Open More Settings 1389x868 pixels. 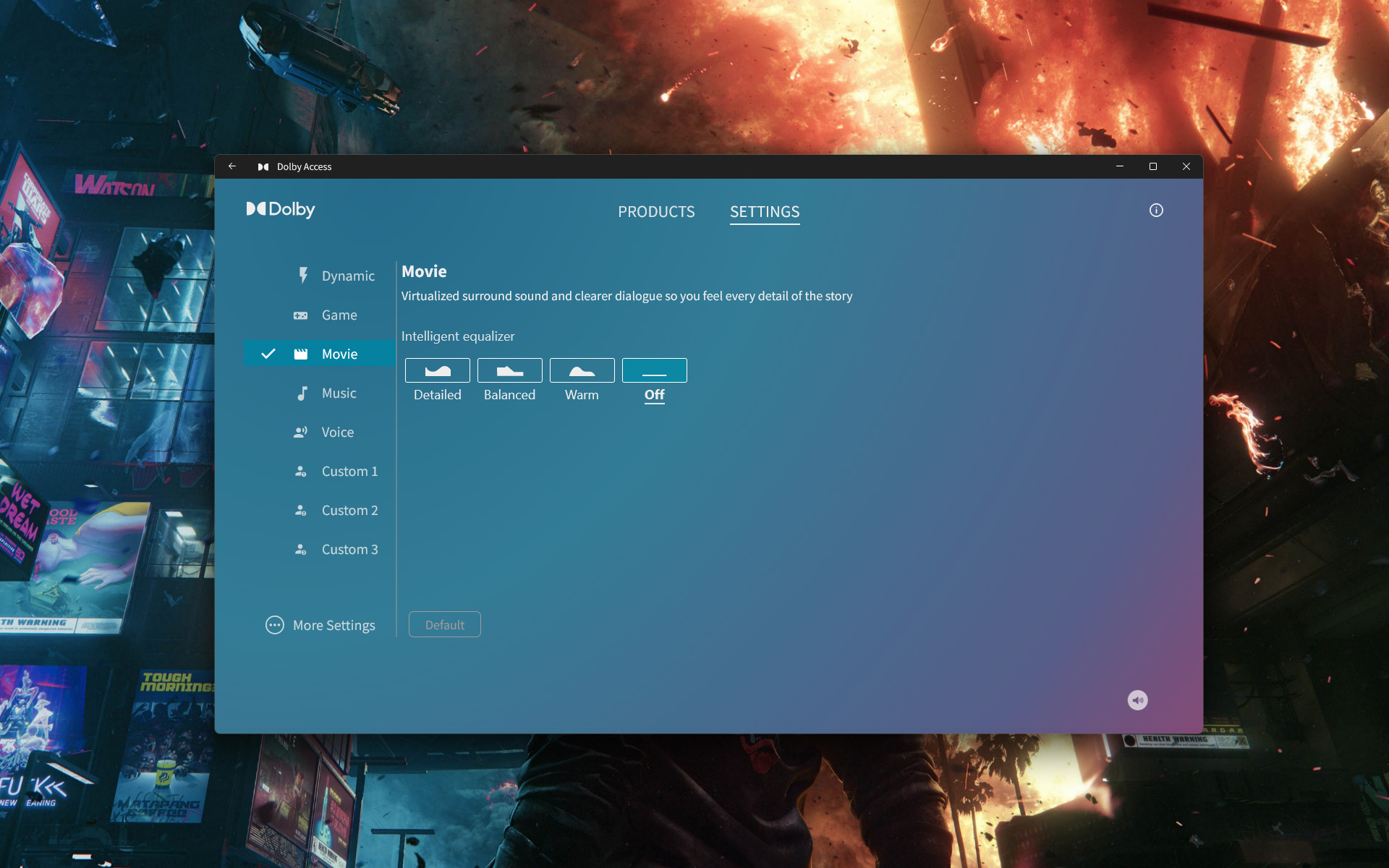tap(320, 625)
